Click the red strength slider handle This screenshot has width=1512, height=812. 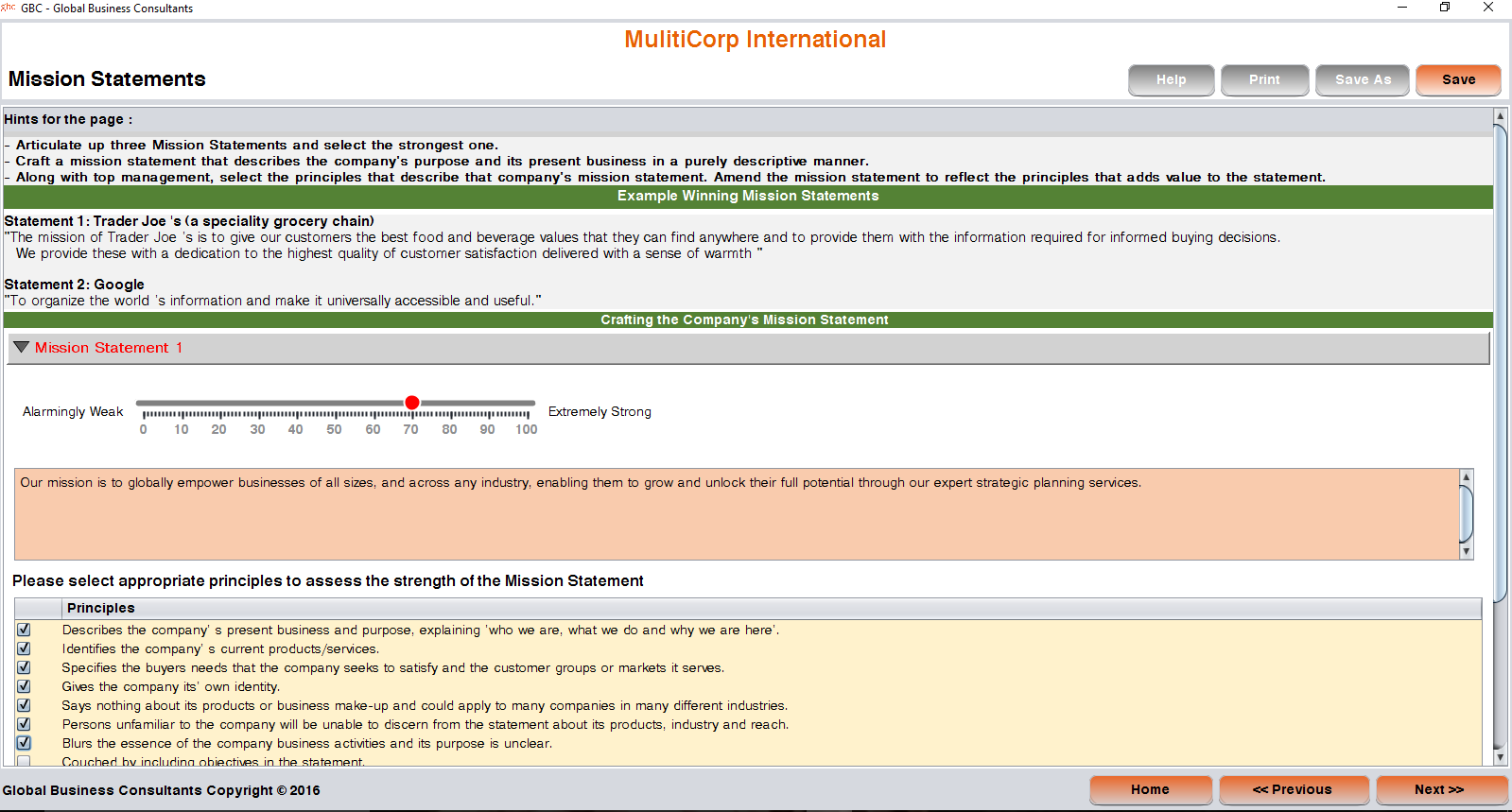(412, 403)
